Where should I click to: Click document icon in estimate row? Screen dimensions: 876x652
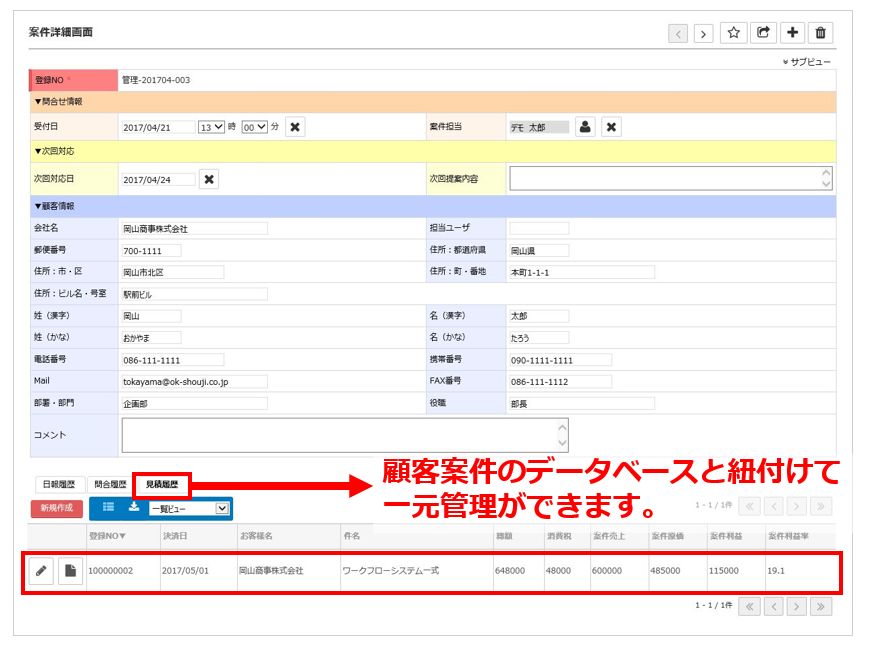coord(70,571)
